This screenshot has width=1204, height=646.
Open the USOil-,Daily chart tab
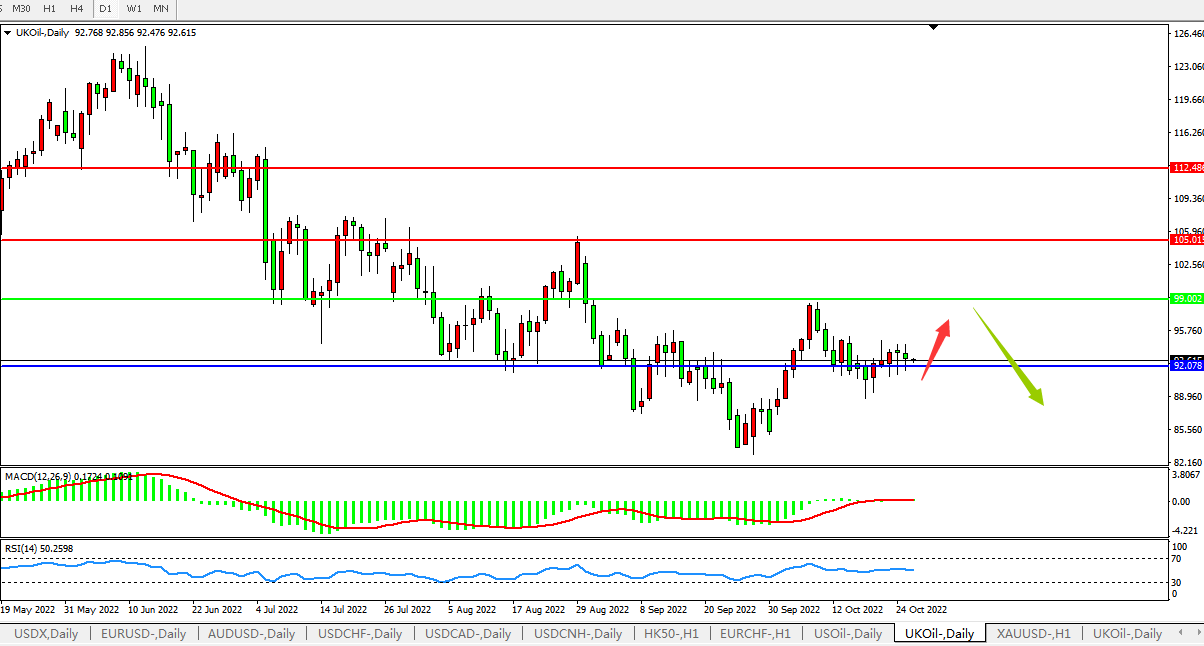(x=847, y=634)
